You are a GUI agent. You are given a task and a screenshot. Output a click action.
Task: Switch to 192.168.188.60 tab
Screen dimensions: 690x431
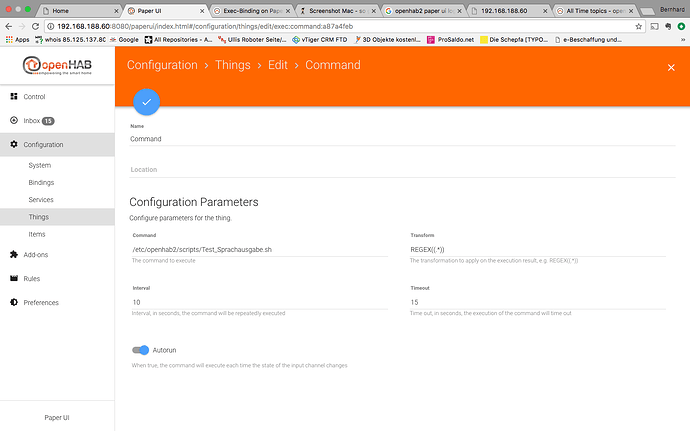[508, 11]
